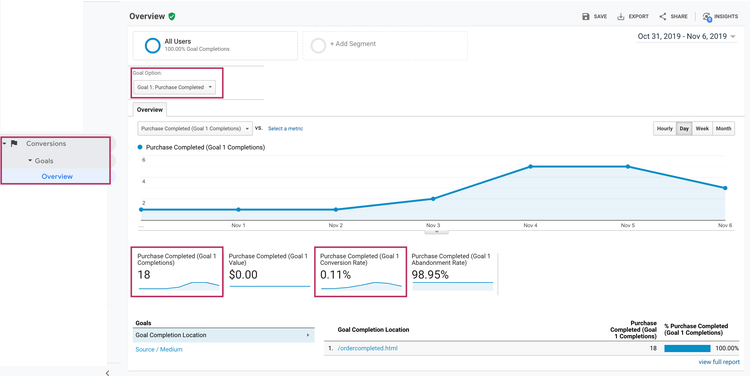Open the view full report link

point(719,362)
